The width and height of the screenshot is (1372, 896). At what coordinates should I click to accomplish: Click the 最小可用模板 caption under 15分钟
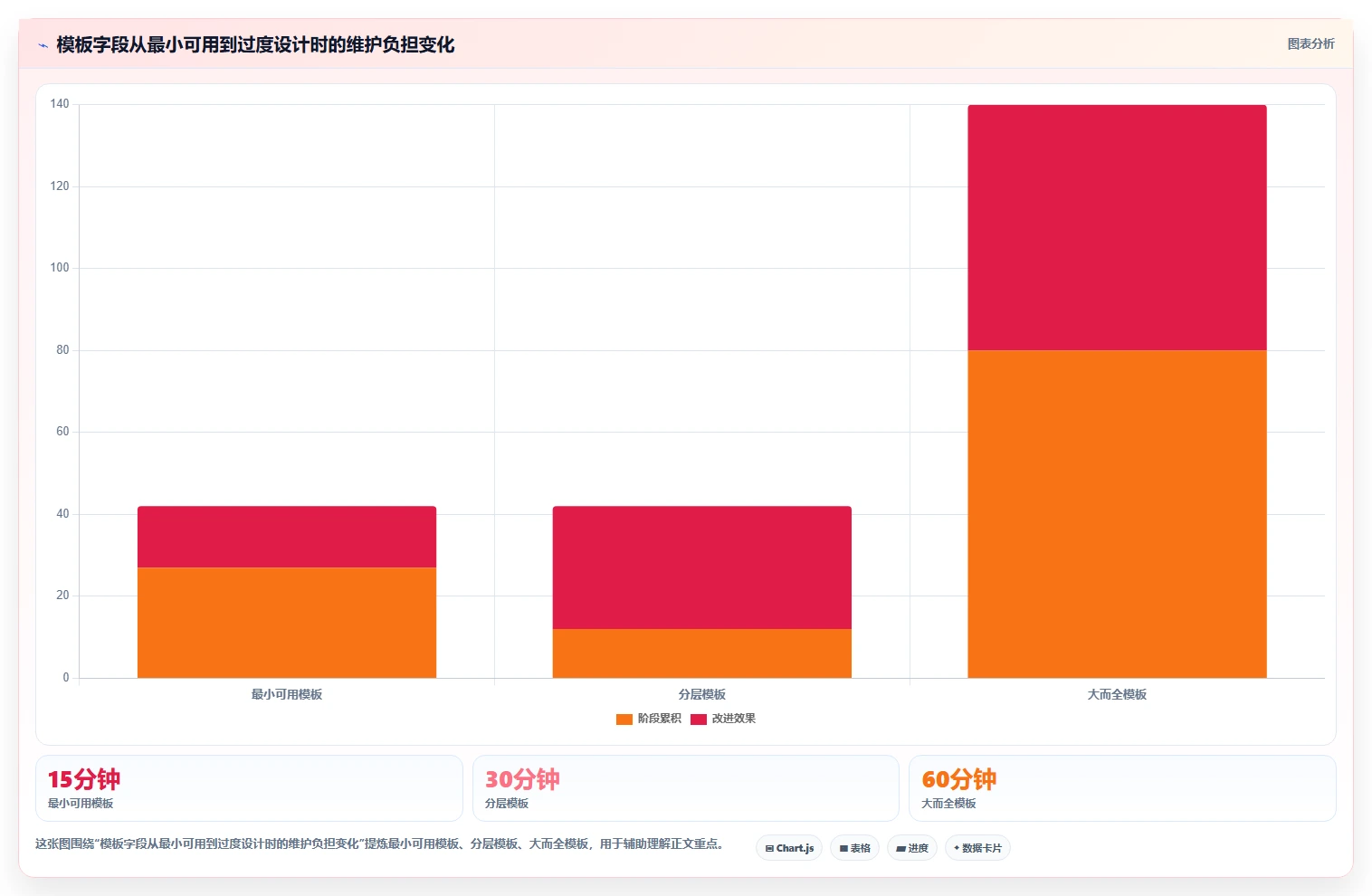point(81,804)
